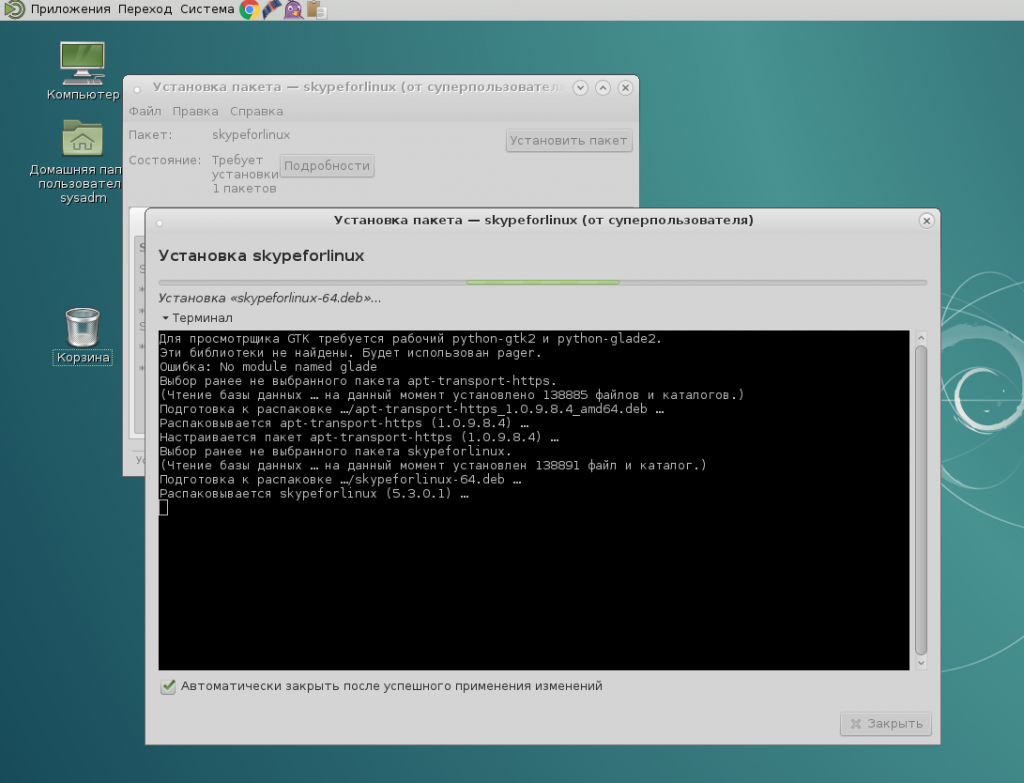The image size is (1024, 783).
Task: Open the clipboard paste icon in the panel
Action: (316, 10)
